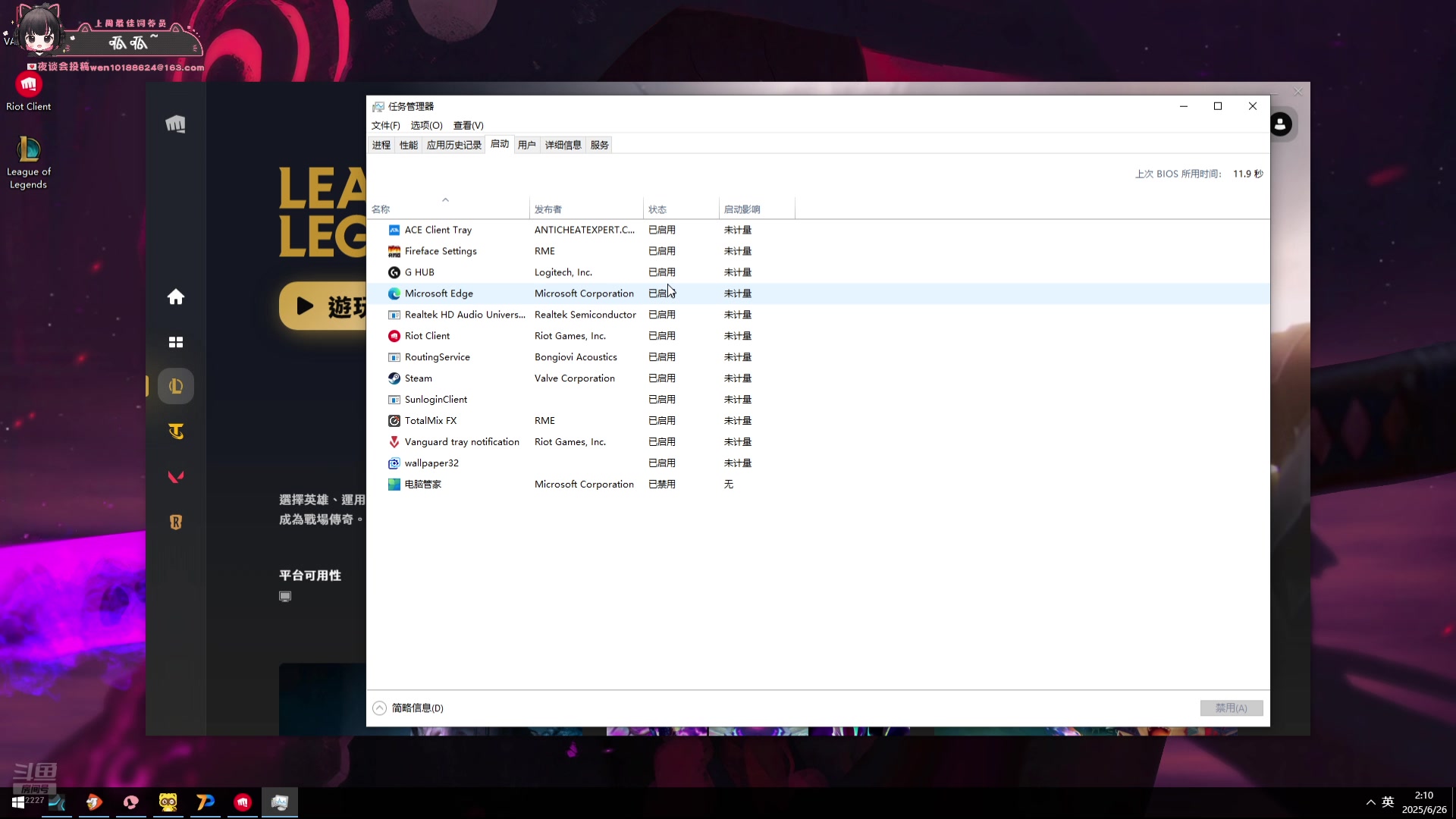Click RoutingService startup icon
The image size is (1456, 819).
(394, 357)
